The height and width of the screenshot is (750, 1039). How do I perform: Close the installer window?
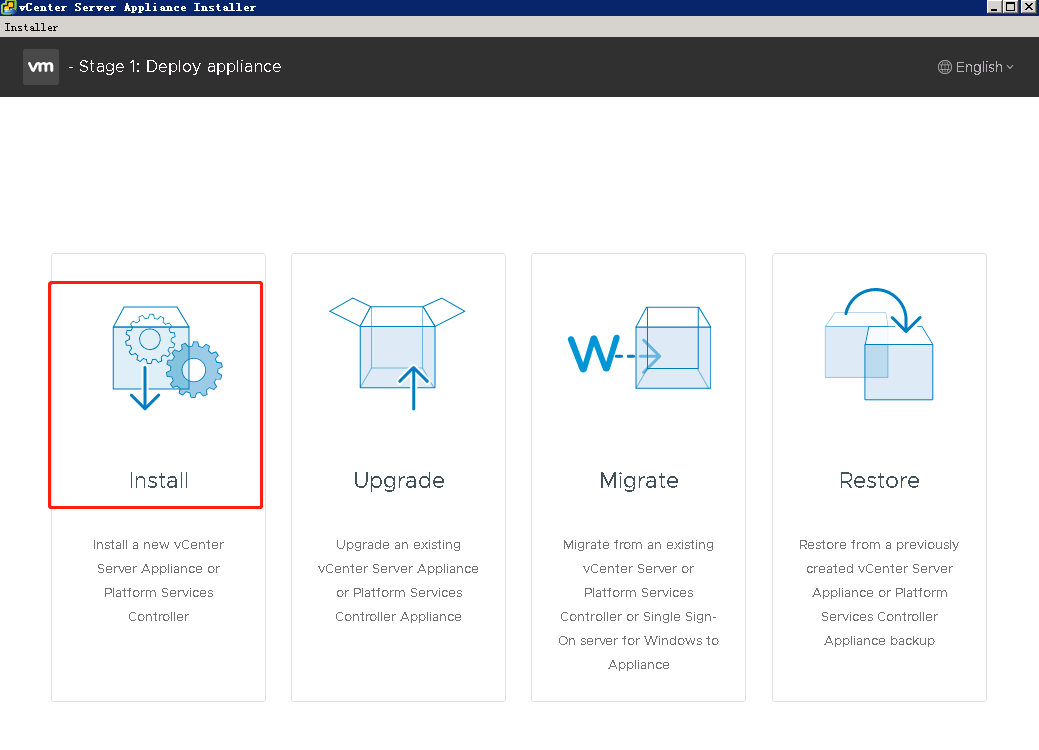click(x=1028, y=7)
